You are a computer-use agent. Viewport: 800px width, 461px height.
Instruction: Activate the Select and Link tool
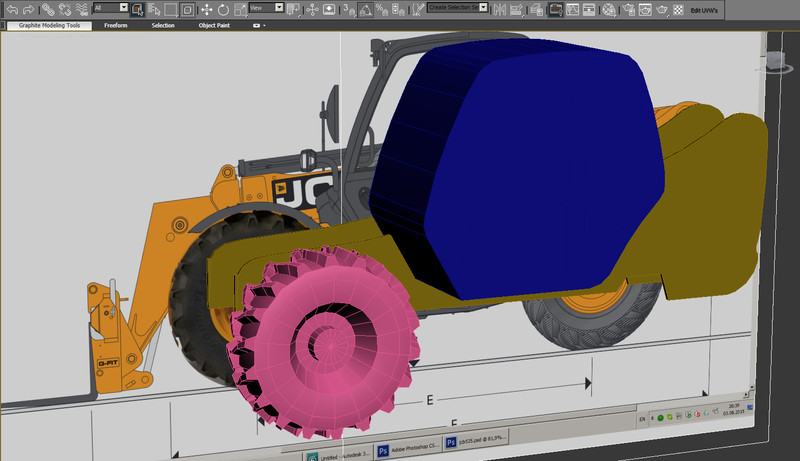click(48, 8)
